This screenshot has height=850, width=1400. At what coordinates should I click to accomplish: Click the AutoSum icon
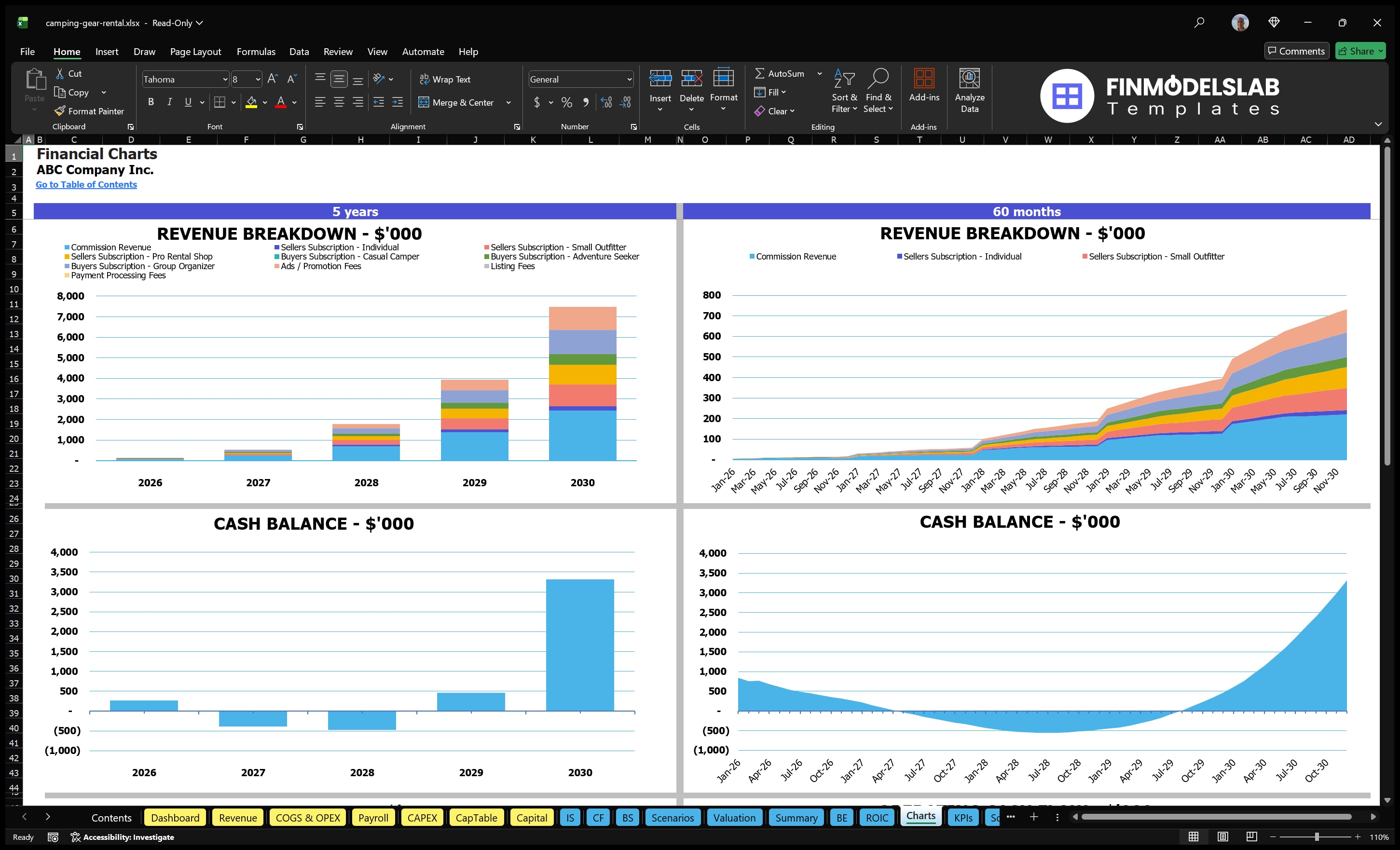[x=761, y=73]
